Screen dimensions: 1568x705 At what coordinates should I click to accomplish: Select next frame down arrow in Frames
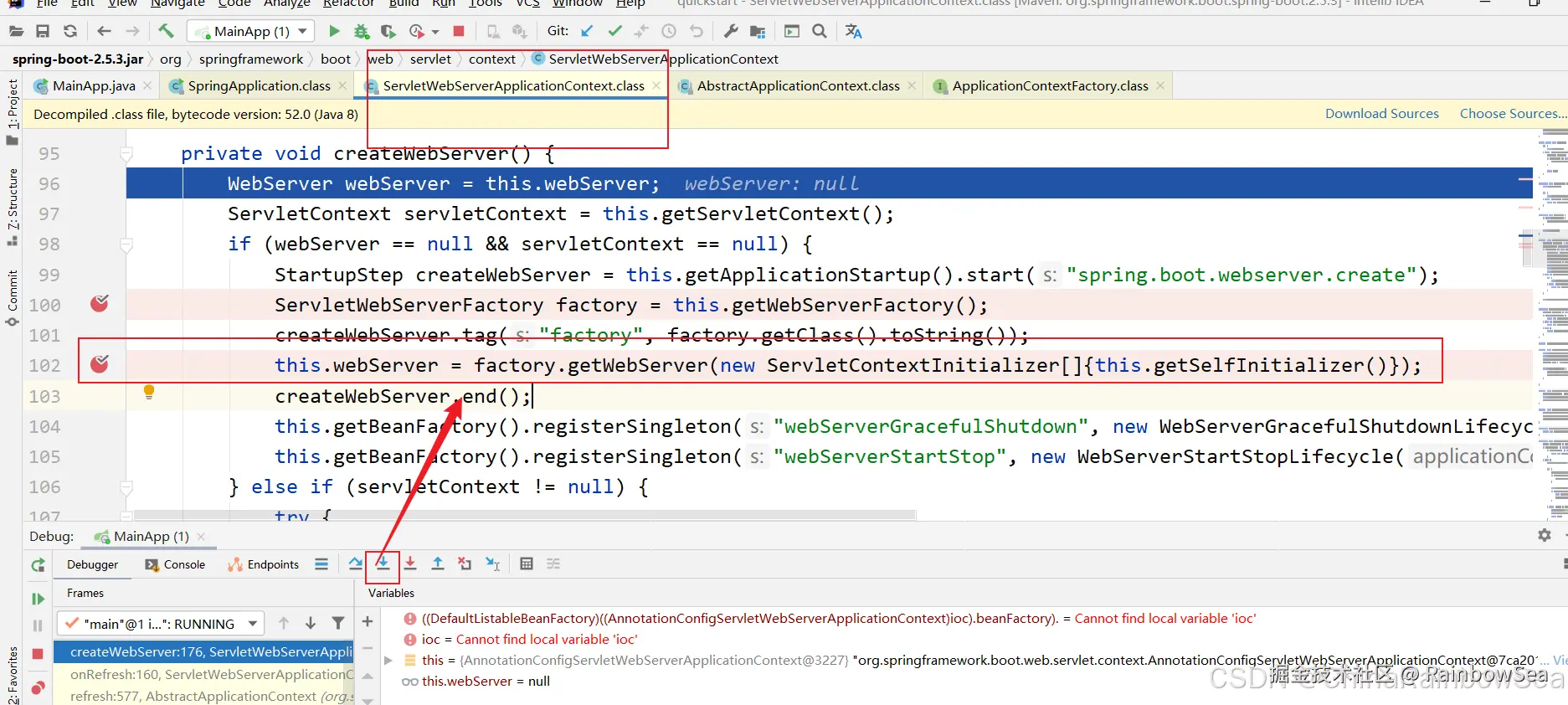[311, 623]
